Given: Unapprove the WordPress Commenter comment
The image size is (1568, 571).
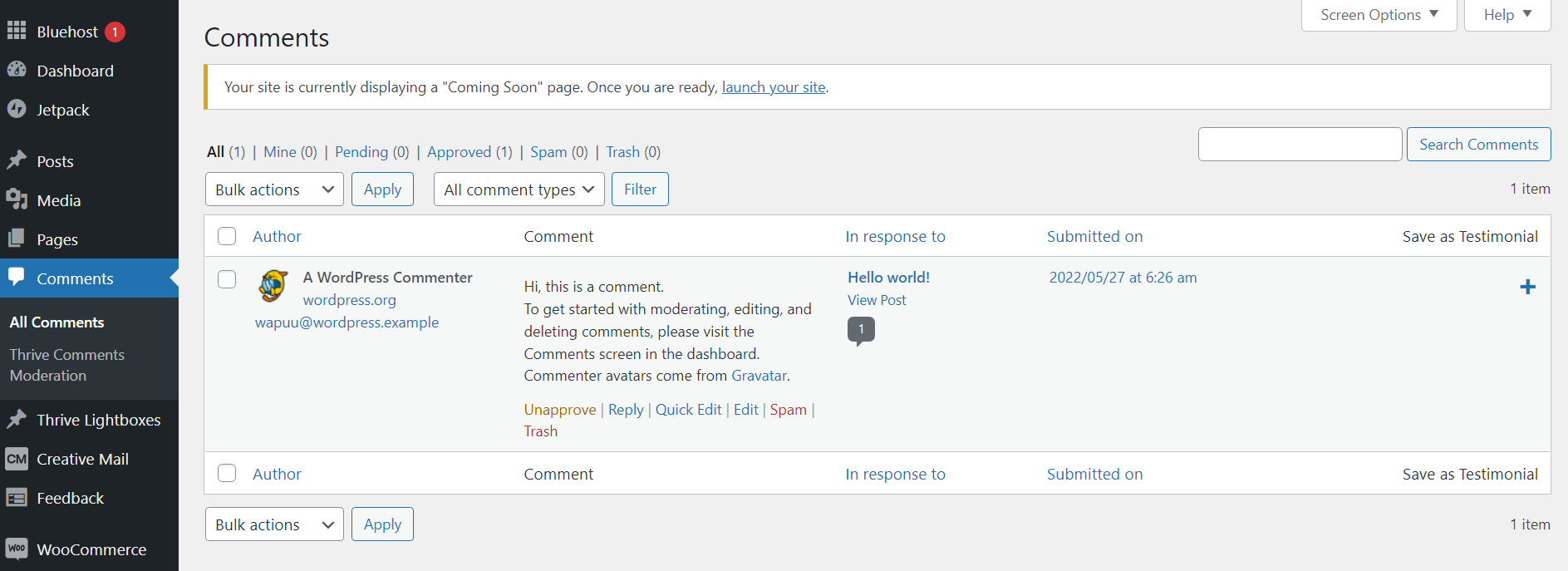Looking at the screenshot, I should click(x=559, y=410).
